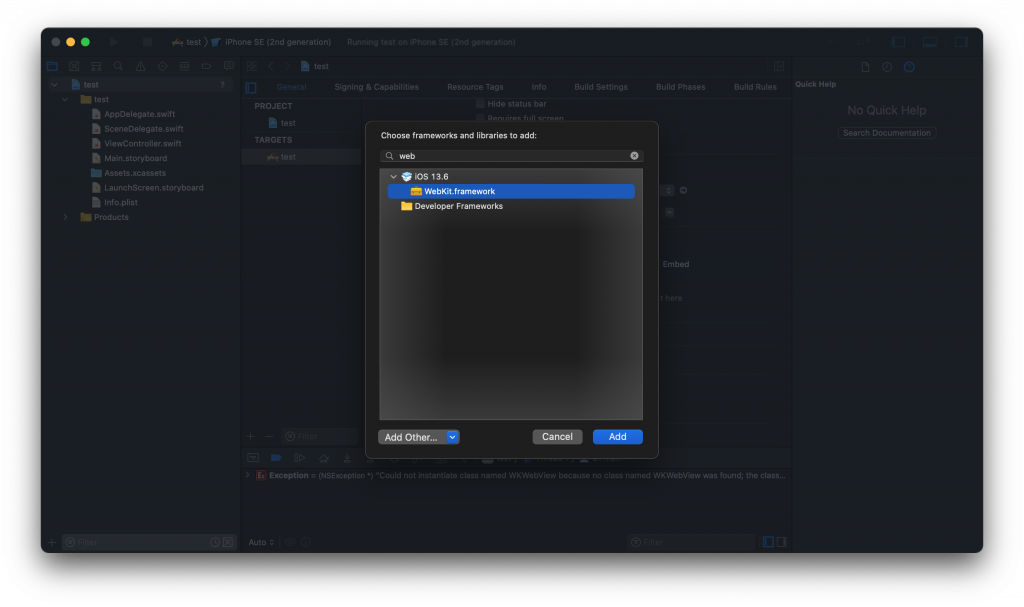Collapse the test project root

pyautogui.click(x=54, y=84)
